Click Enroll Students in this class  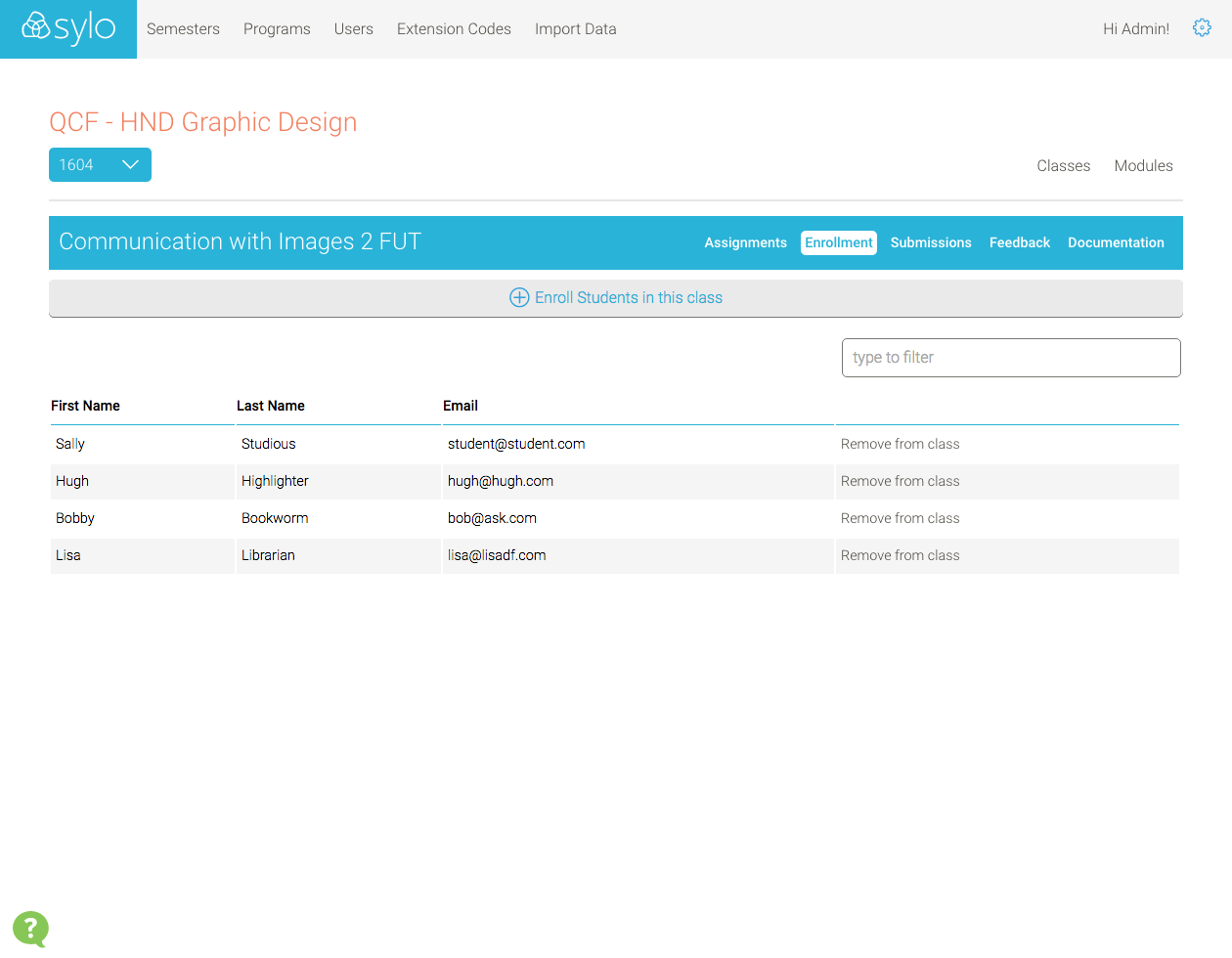point(616,298)
